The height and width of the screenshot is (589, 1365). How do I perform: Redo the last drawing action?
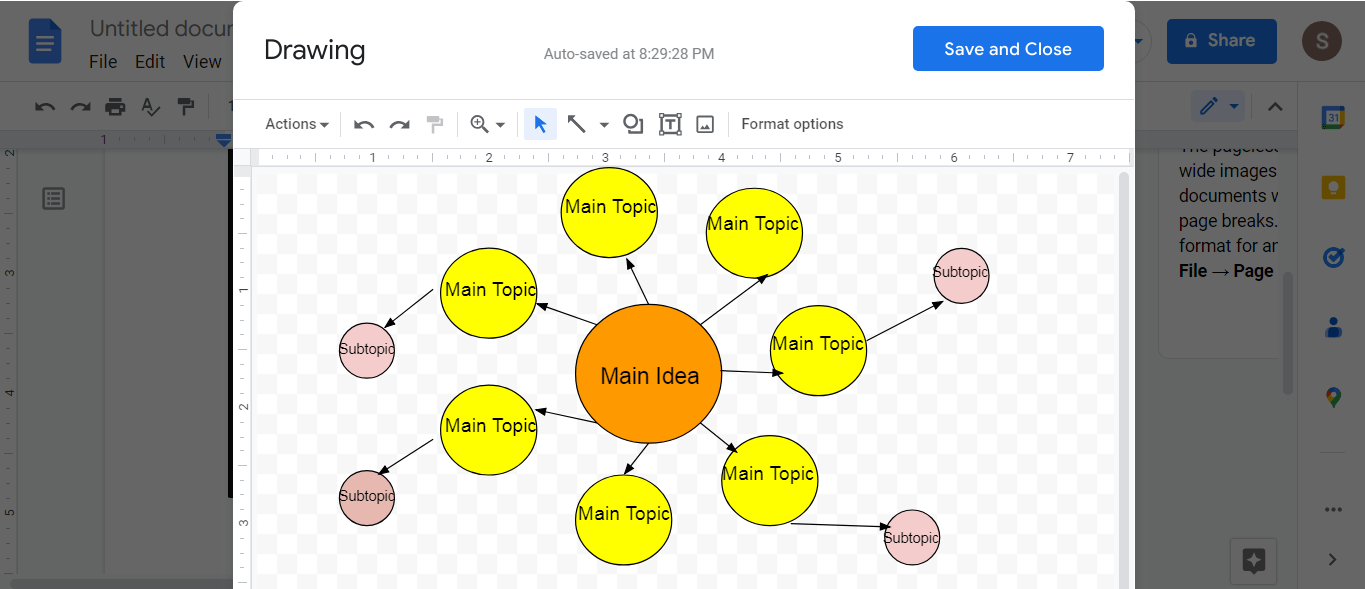[399, 123]
